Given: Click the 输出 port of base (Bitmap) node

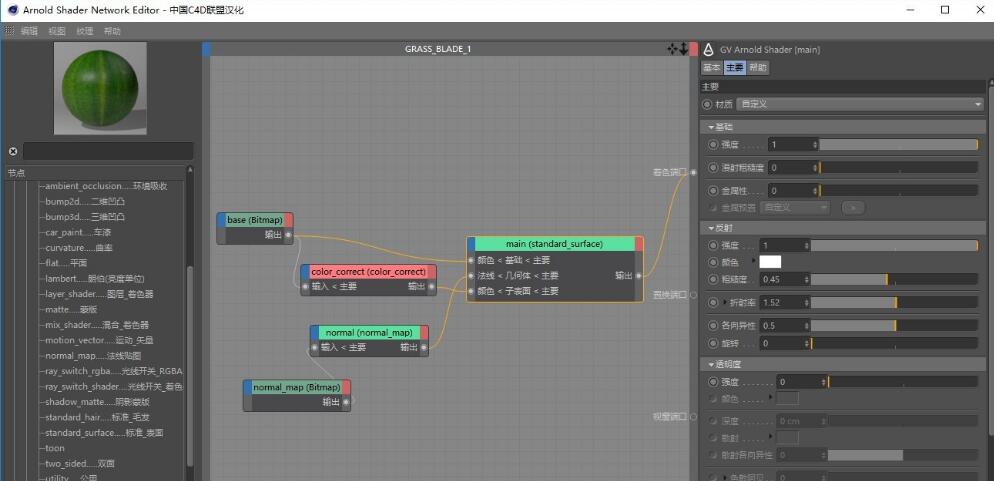Looking at the screenshot, I should [288, 235].
